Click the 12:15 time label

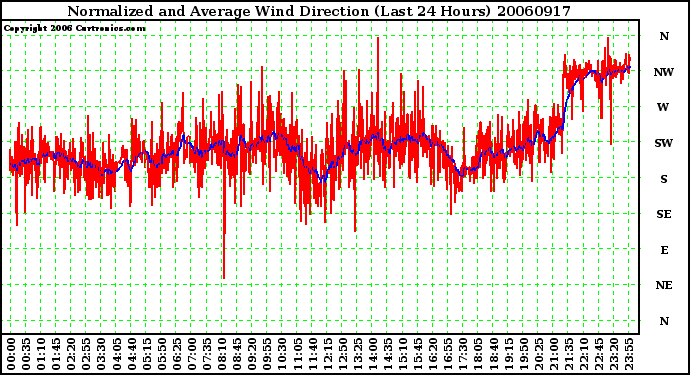click(327, 354)
